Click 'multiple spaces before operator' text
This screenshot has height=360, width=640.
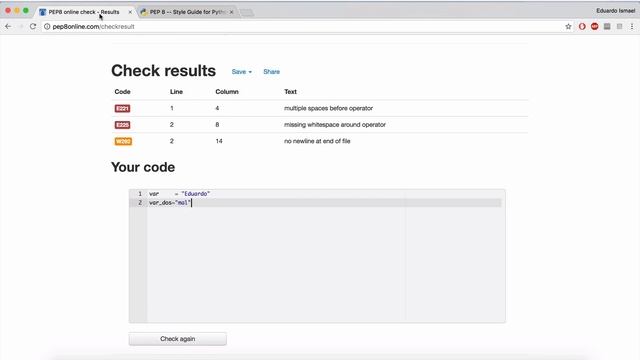(329, 108)
